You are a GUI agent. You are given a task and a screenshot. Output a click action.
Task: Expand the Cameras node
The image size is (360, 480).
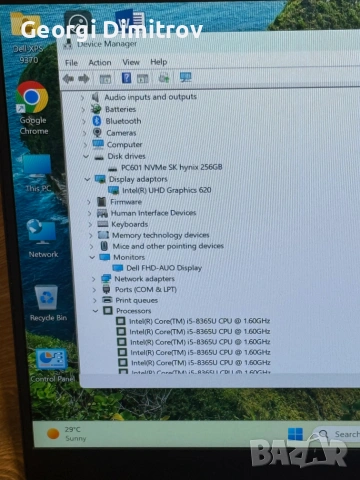point(84,133)
